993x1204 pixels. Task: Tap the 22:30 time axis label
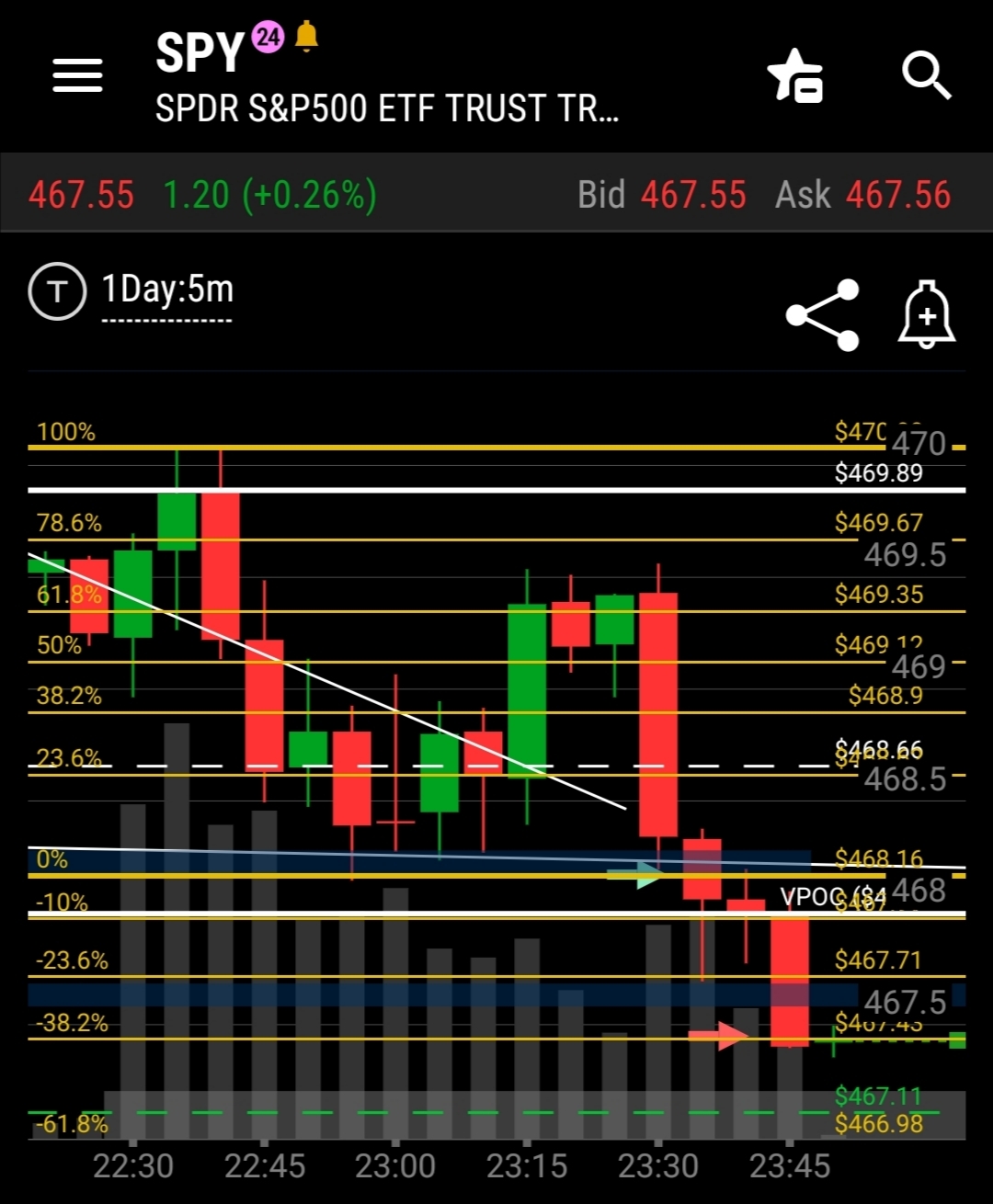(133, 1166)
